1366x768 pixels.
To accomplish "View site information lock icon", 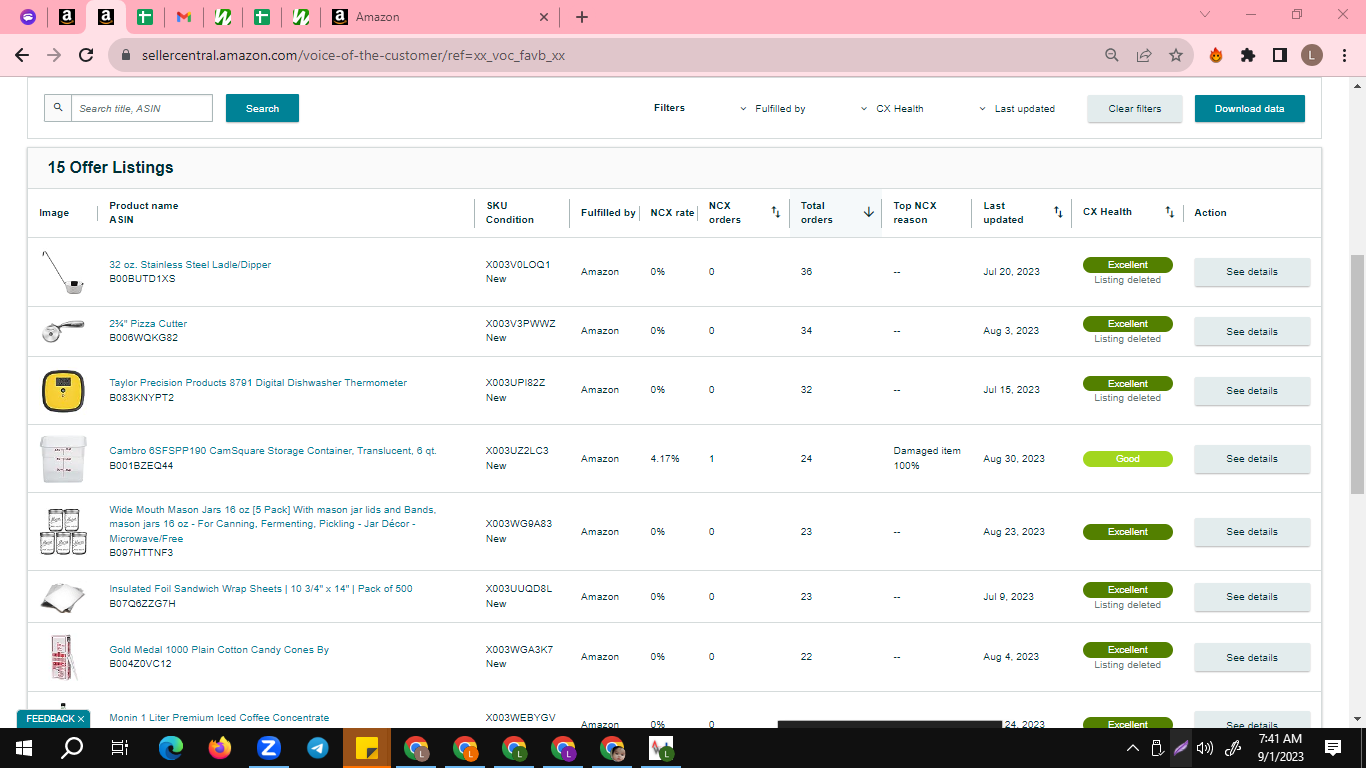I will pos(126,56).
